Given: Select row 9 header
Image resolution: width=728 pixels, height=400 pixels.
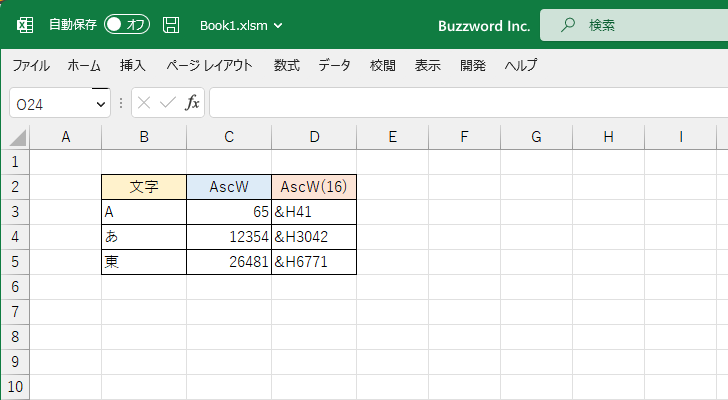Looking at the screenshot, I should [15, 362].
